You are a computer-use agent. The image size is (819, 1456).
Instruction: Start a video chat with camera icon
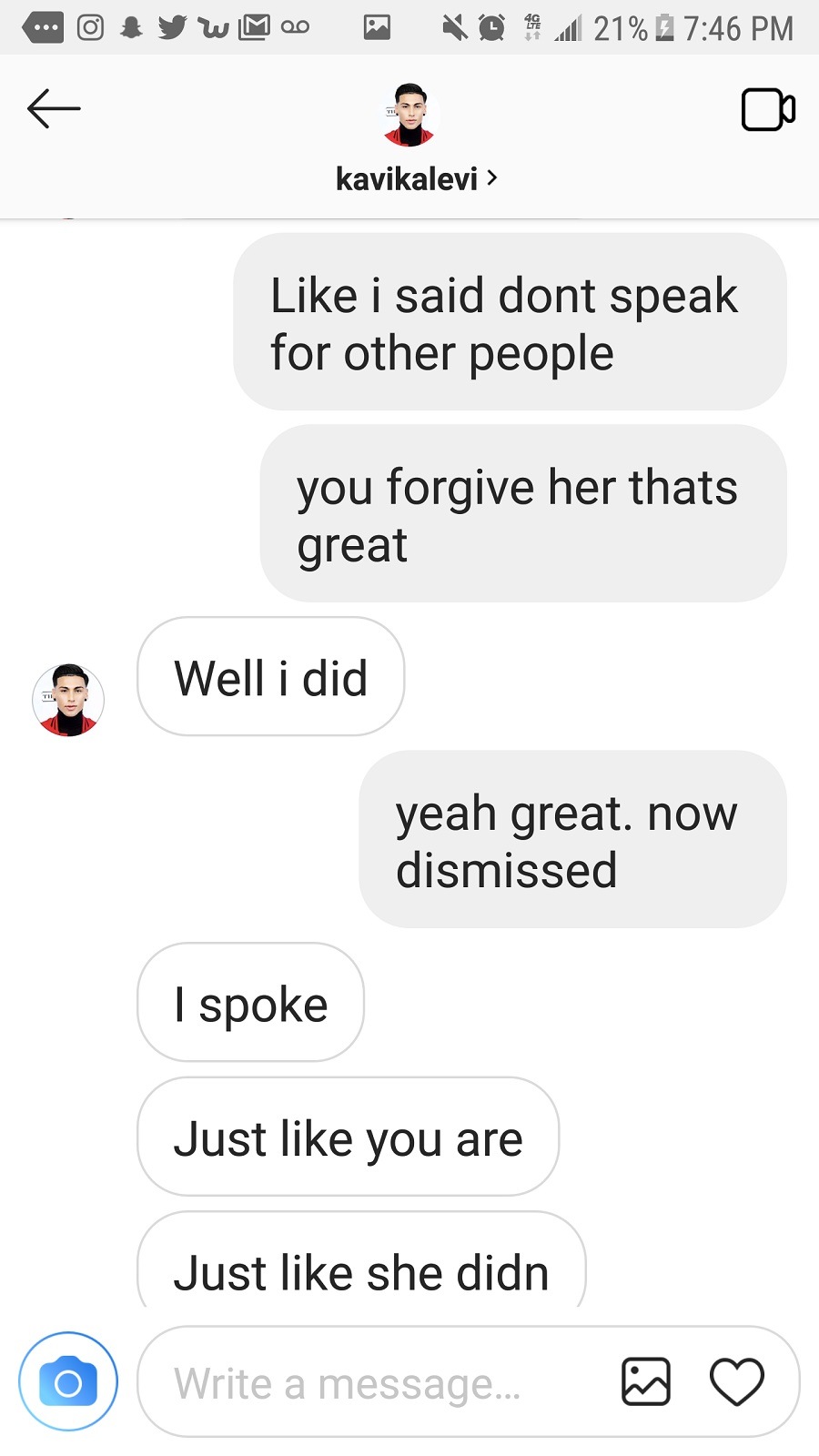point(768,110)
